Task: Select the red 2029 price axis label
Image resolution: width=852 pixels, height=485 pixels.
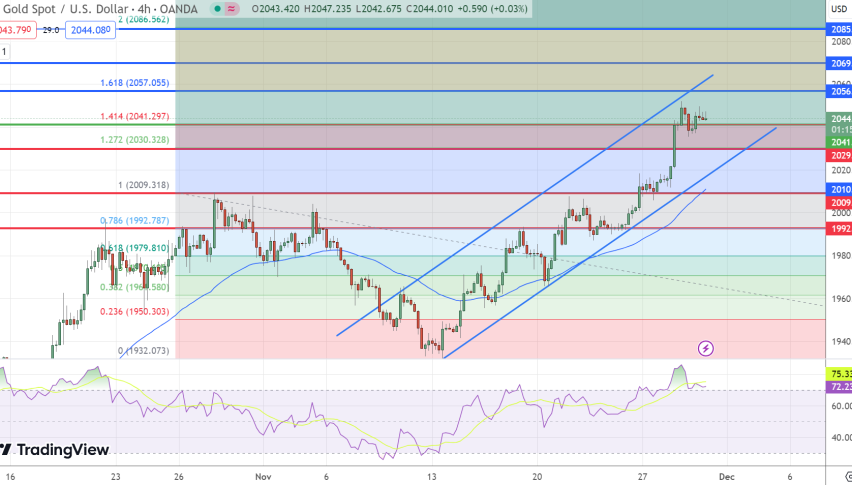Action: pyautogui.click(x=840, y=156)
